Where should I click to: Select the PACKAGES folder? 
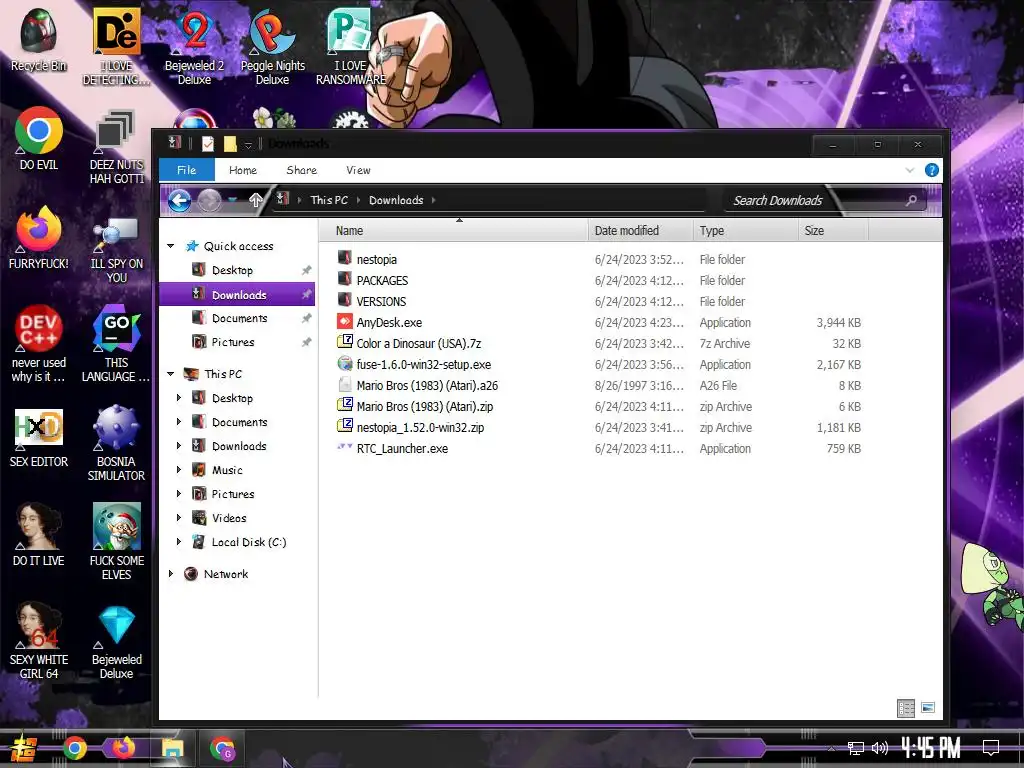click(382, 280)
